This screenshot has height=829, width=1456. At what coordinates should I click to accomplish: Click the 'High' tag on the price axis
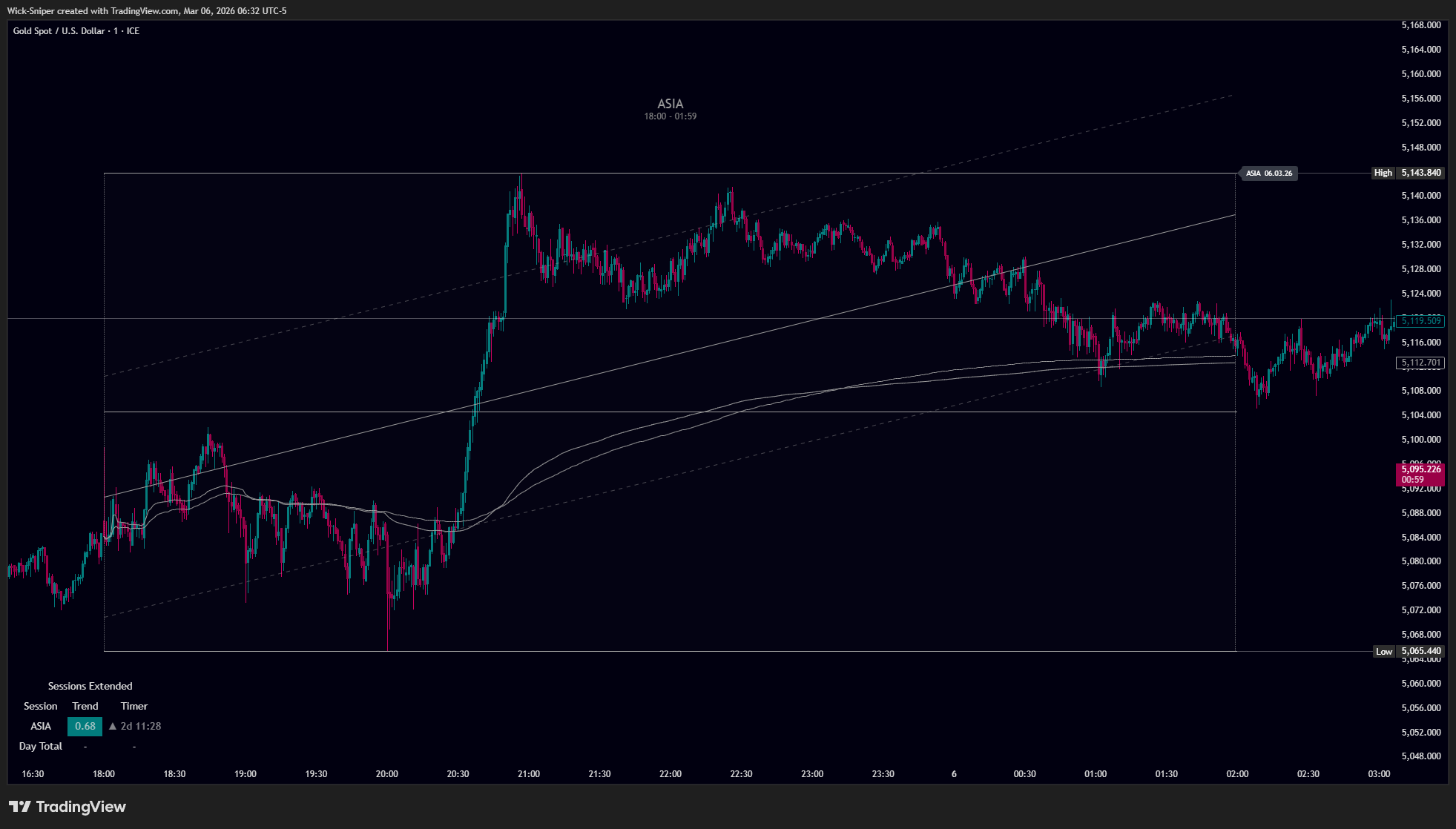click(1383, 173)
